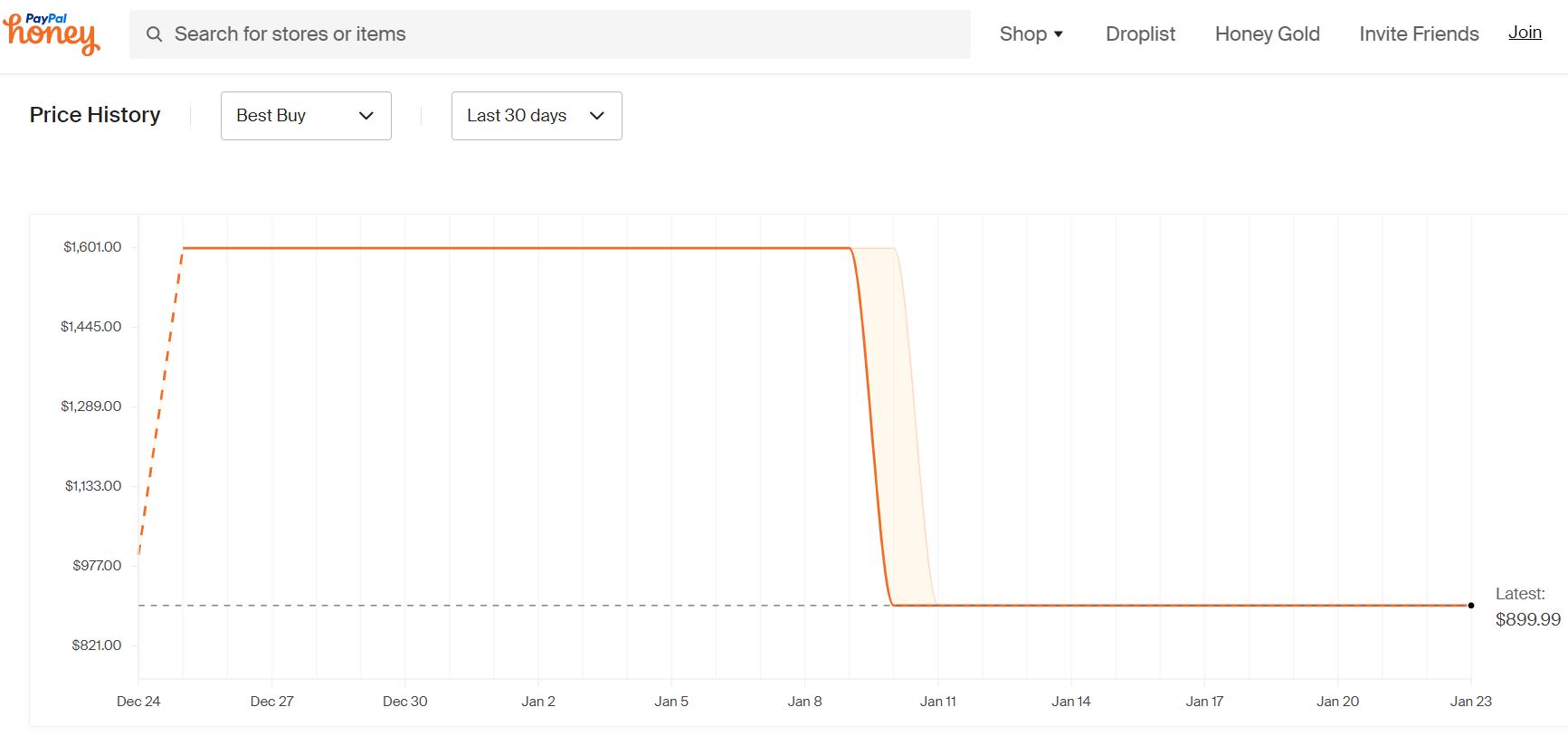Click chevron arrow in Last 30 days dropdown

coord(597,116)
